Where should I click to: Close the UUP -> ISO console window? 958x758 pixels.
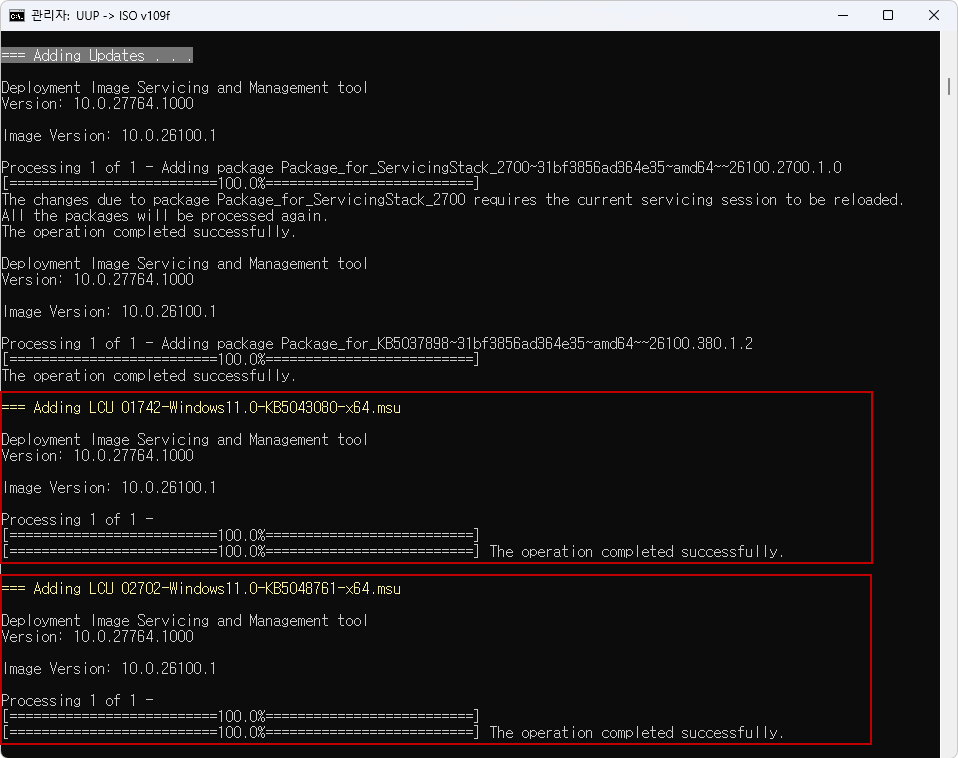tap(934, 15)
